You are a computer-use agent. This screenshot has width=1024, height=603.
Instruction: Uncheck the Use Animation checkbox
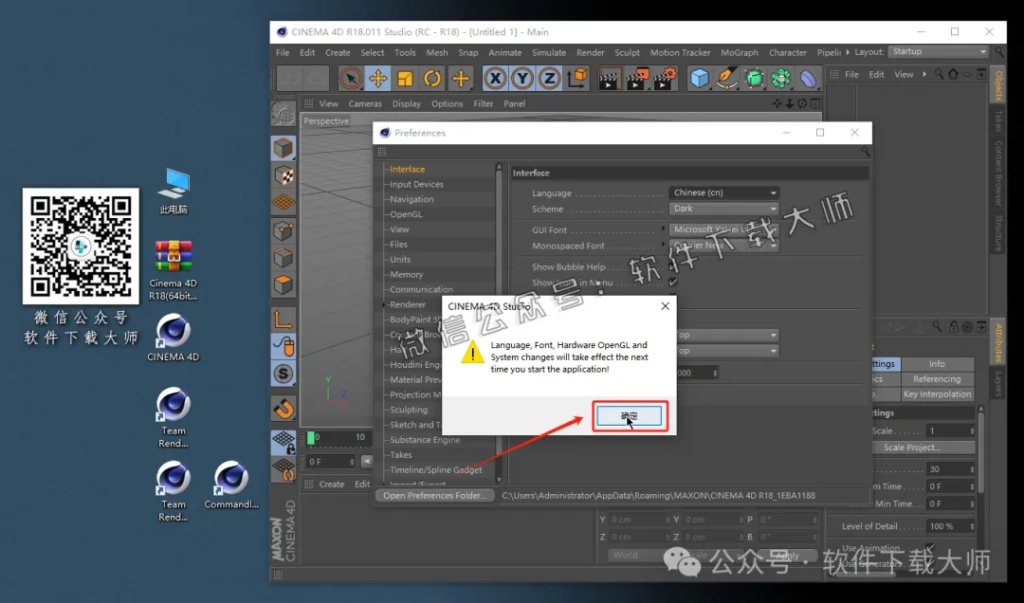(x=929, y=545)
